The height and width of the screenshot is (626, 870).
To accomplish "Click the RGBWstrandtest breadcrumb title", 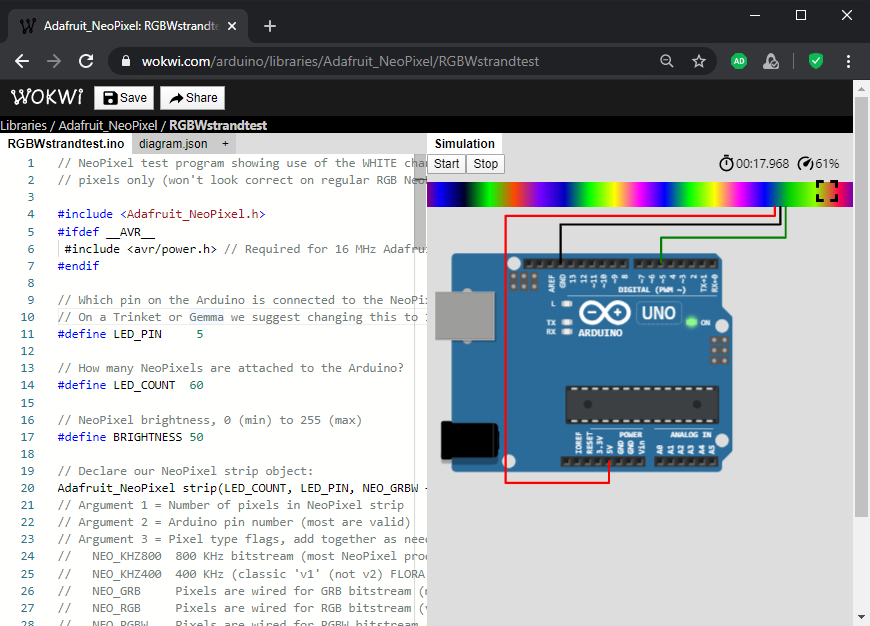I will point(218,125).
